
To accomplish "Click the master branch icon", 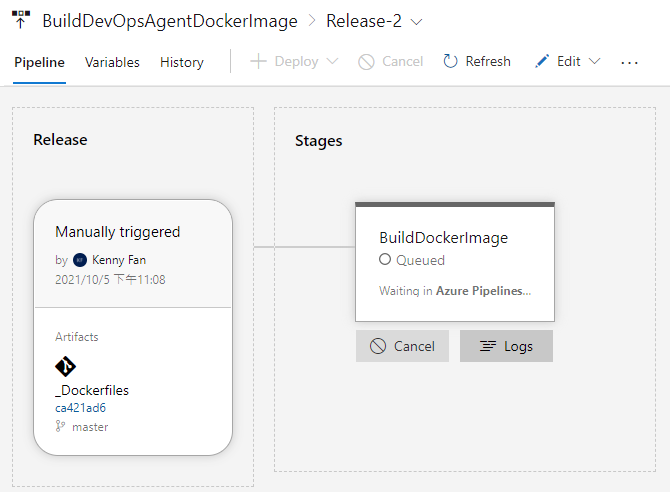I will [61, 427].
